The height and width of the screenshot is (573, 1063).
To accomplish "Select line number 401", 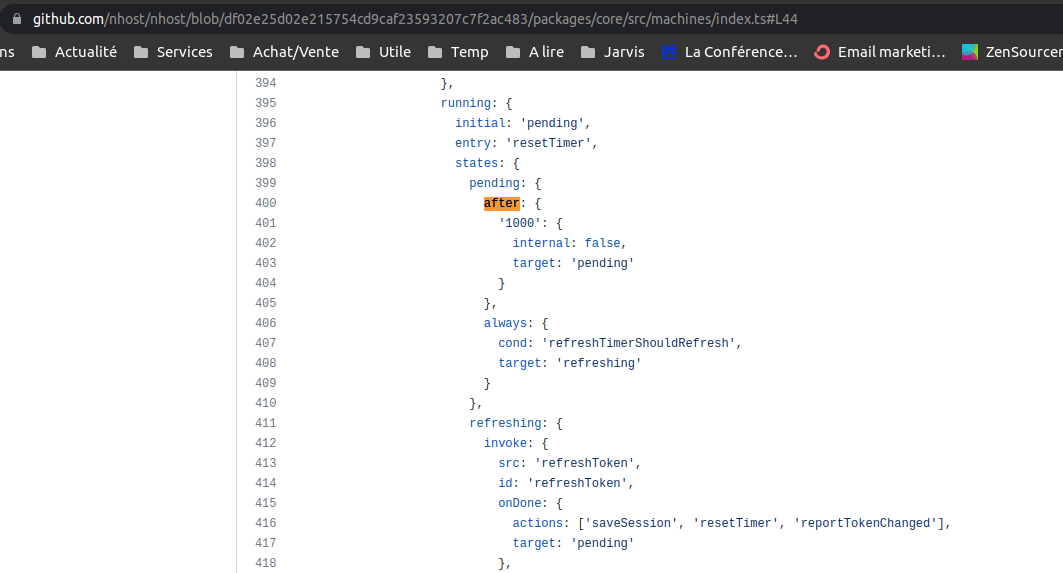I will 266,223.
